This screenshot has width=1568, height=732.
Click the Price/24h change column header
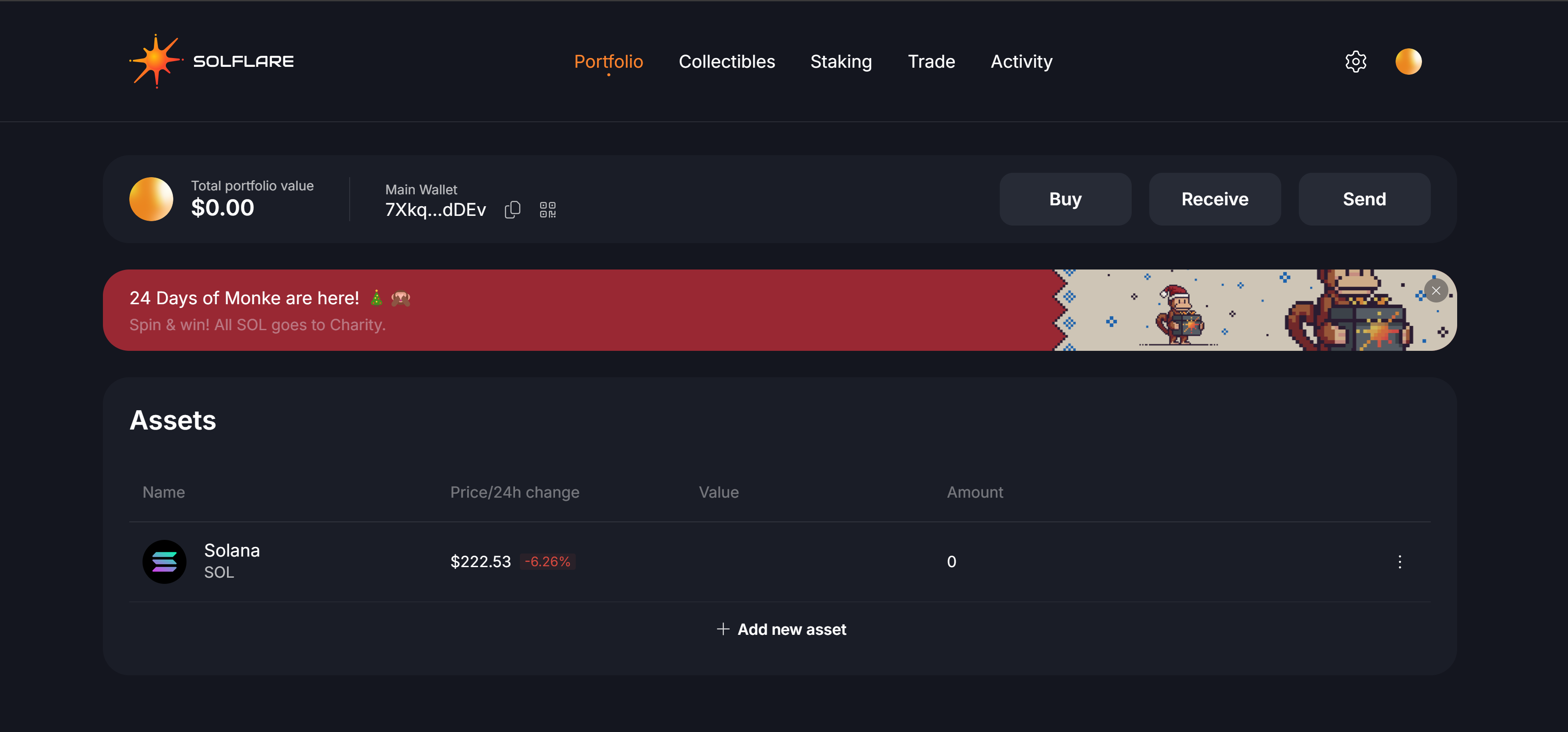point(514,492)
